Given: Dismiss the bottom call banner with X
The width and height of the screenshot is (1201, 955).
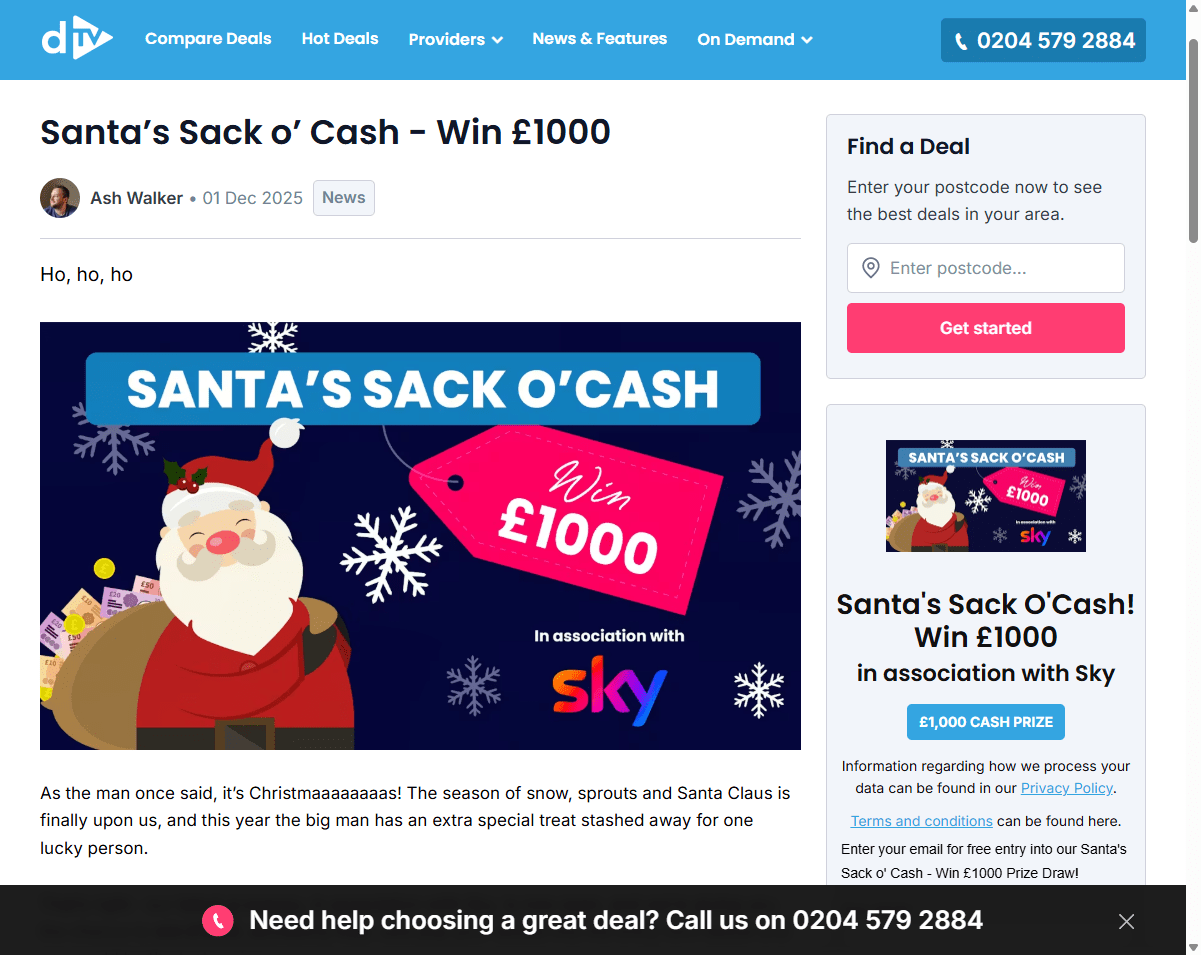Looking at the screenshot, I should (1127, 921).
